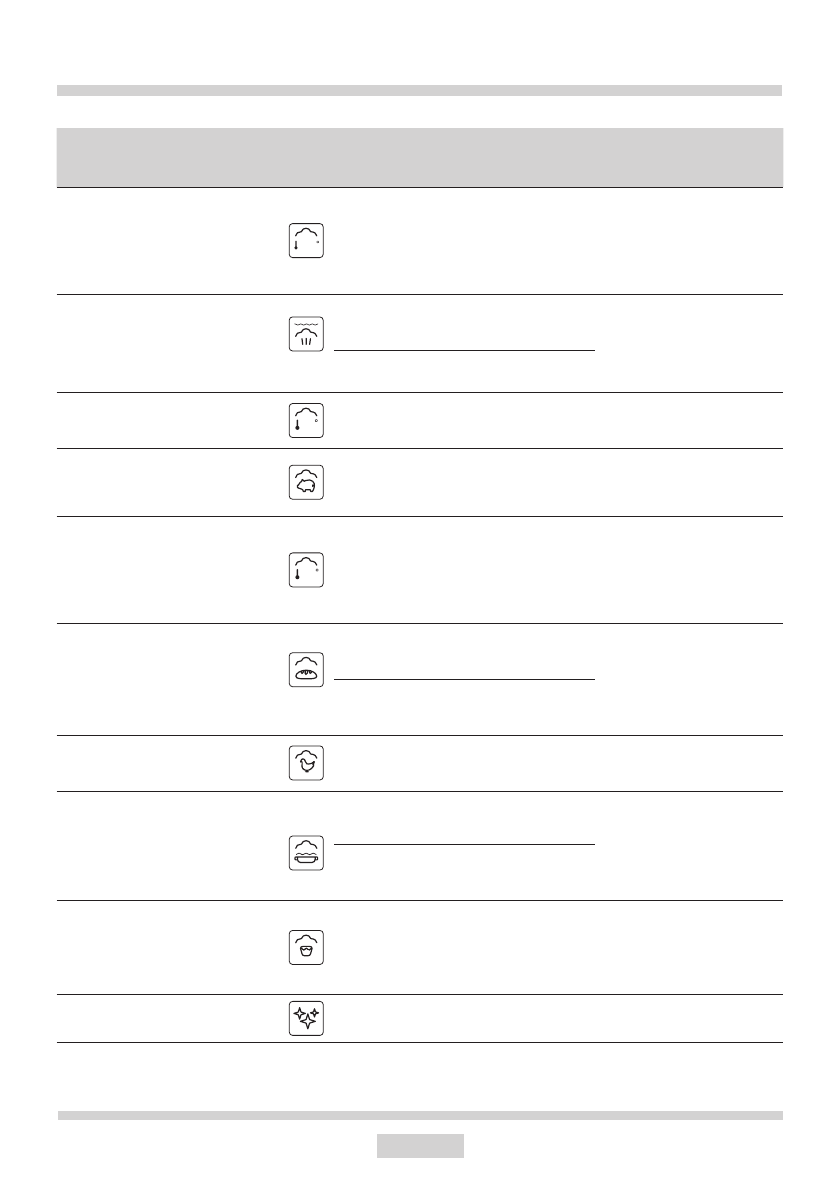Click the steam thermometer icon above the bread icon
This screenshot has height=1191, width=839.
click(306, 570)
